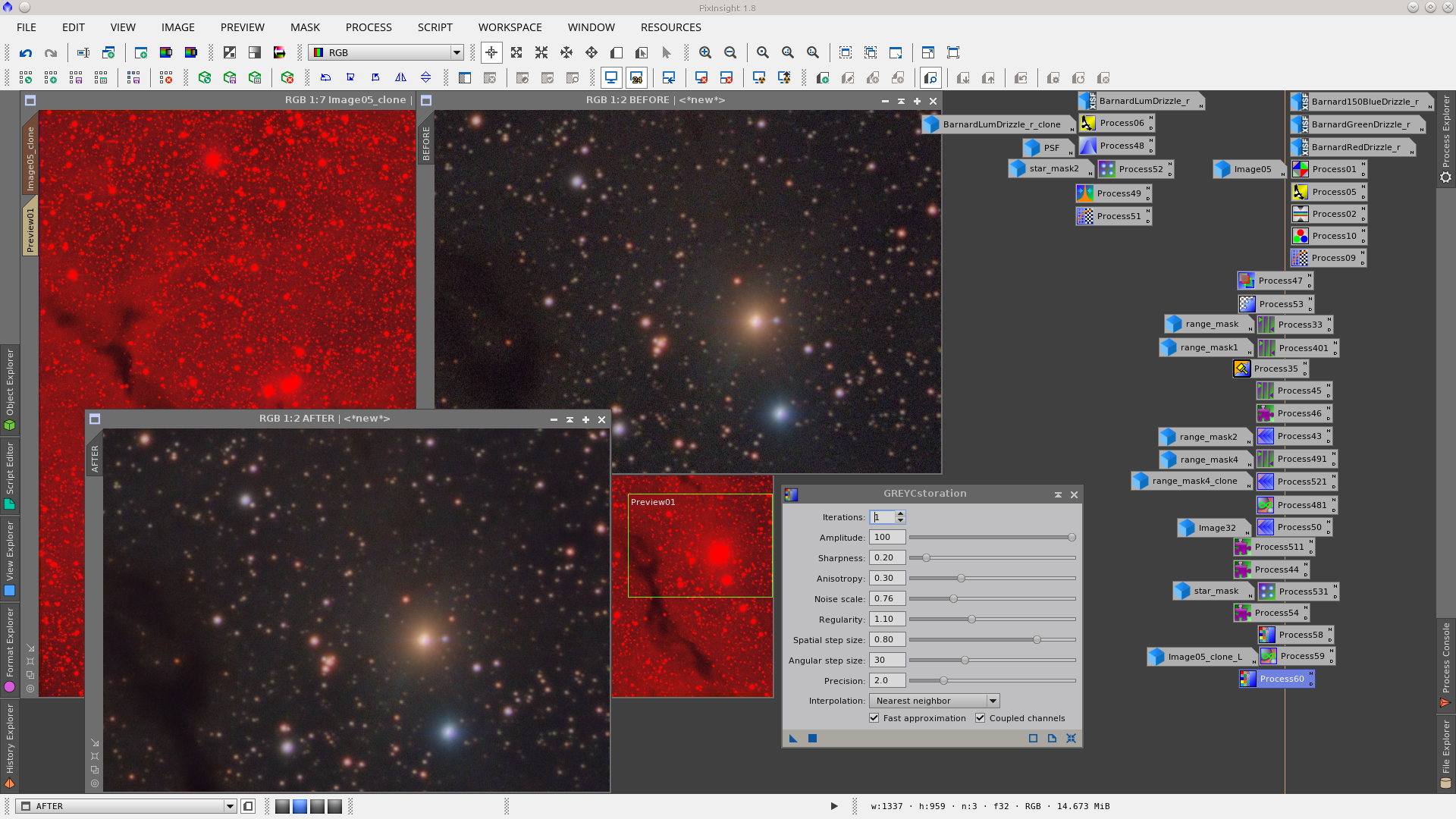Expand the AFTER view selector in the status bar

click(x=230, y=806)
